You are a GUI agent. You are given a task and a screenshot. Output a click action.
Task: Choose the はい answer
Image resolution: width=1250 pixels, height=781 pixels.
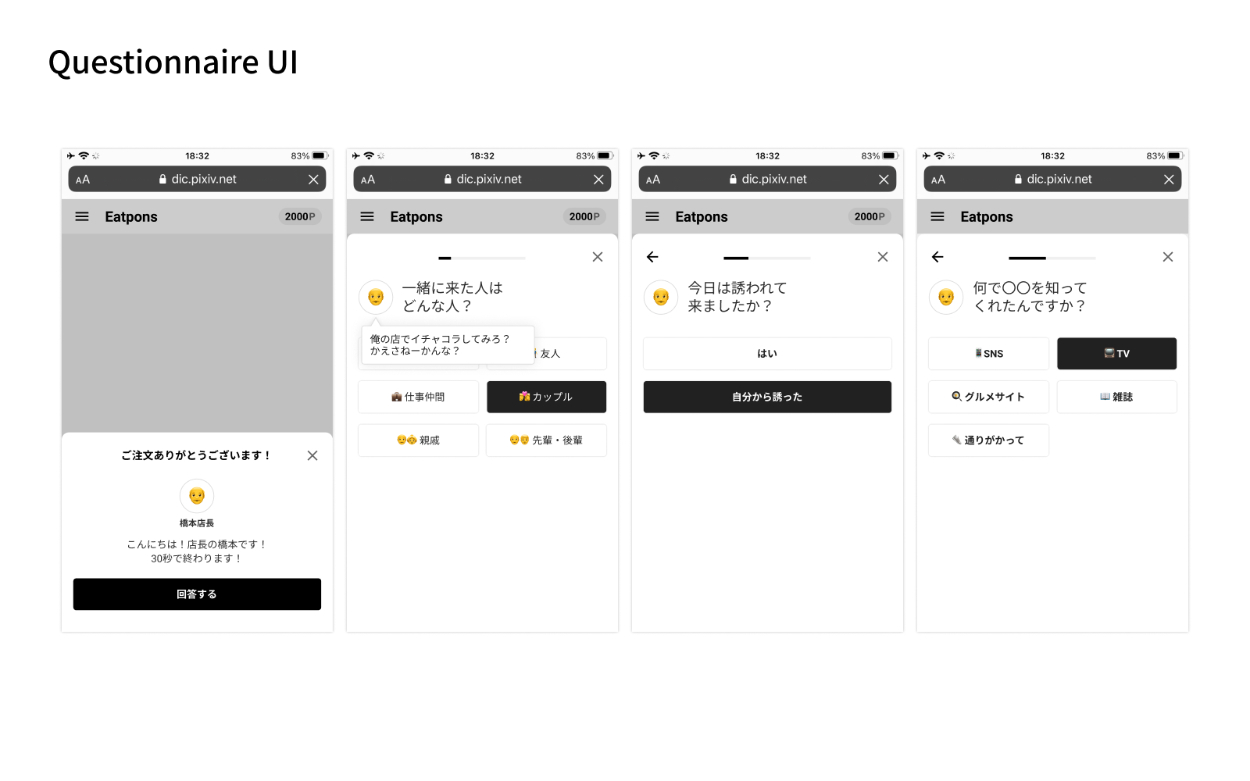pos(767,354)
